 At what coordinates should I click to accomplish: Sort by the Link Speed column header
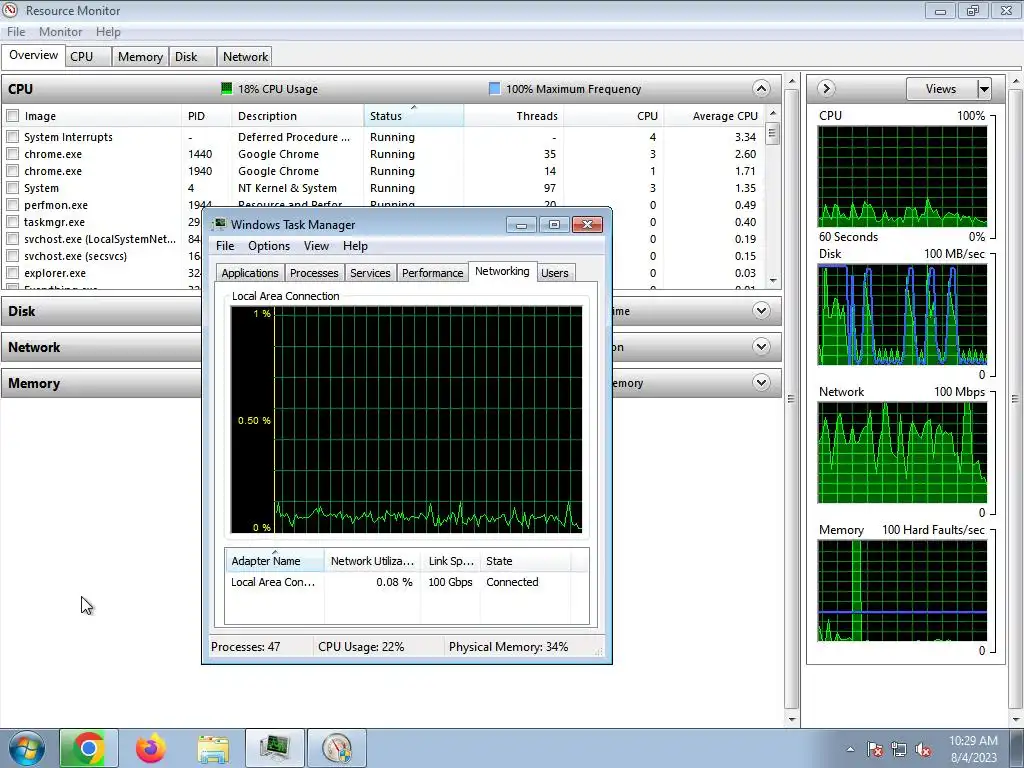point(451,560)
